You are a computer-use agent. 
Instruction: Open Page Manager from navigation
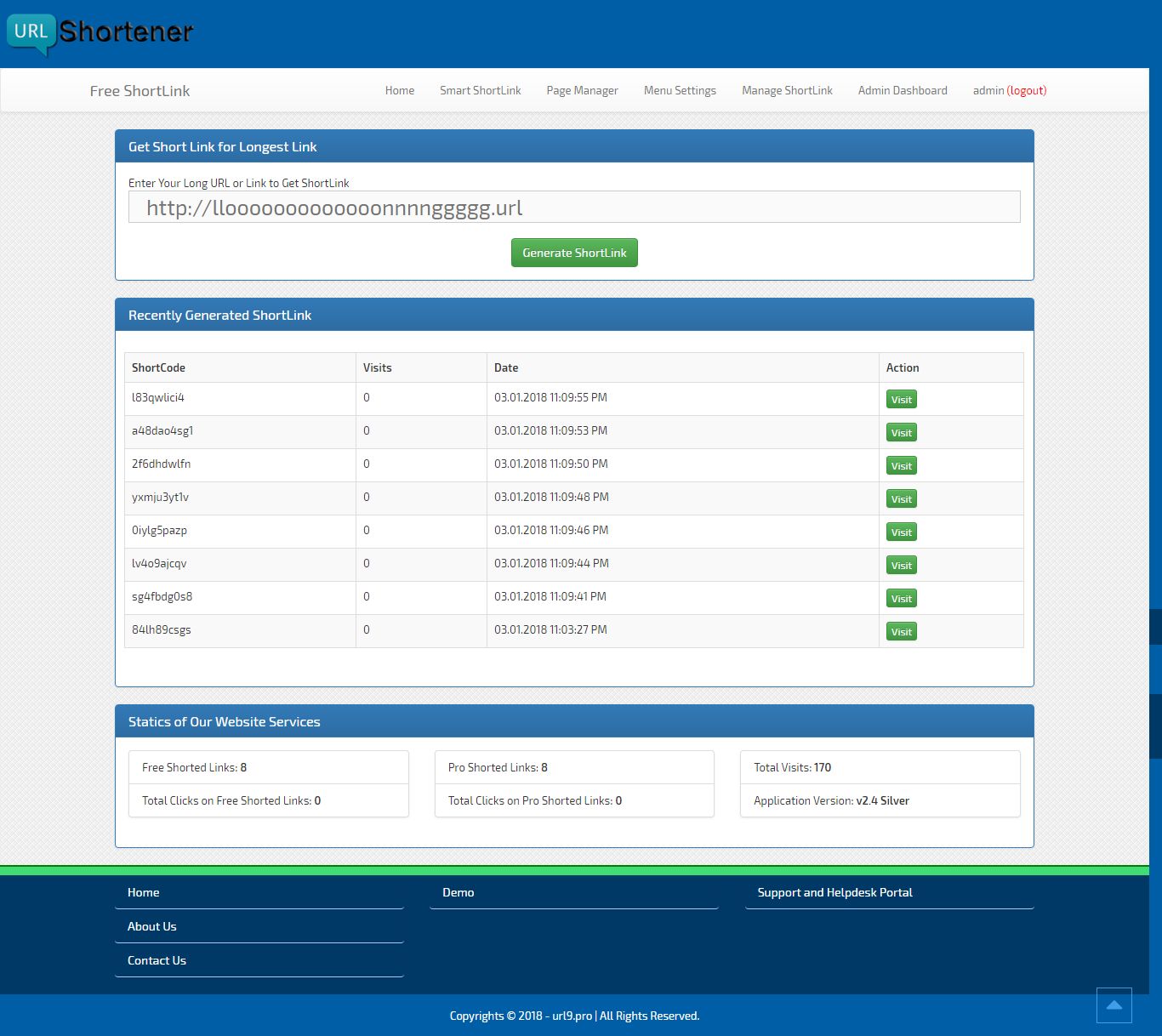pos(582,90)
